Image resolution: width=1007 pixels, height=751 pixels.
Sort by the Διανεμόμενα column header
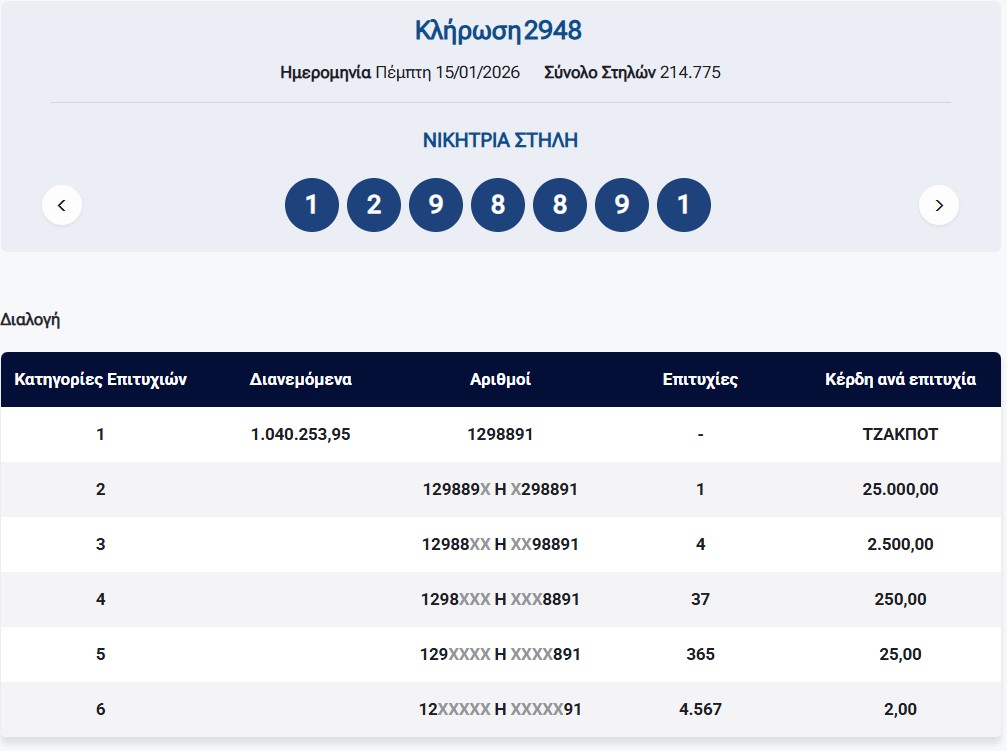(300, 380)
